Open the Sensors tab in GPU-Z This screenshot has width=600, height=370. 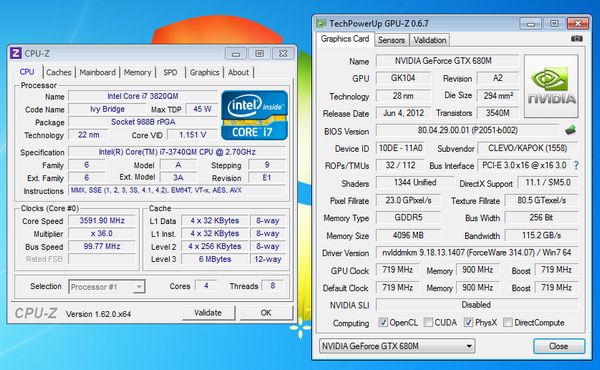point(391,40)
